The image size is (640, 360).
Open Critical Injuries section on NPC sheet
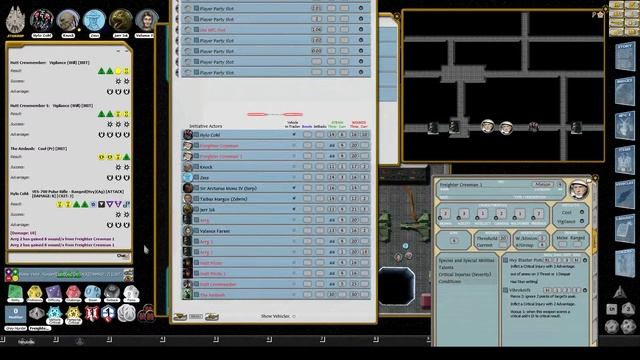[x=464, y=274]
